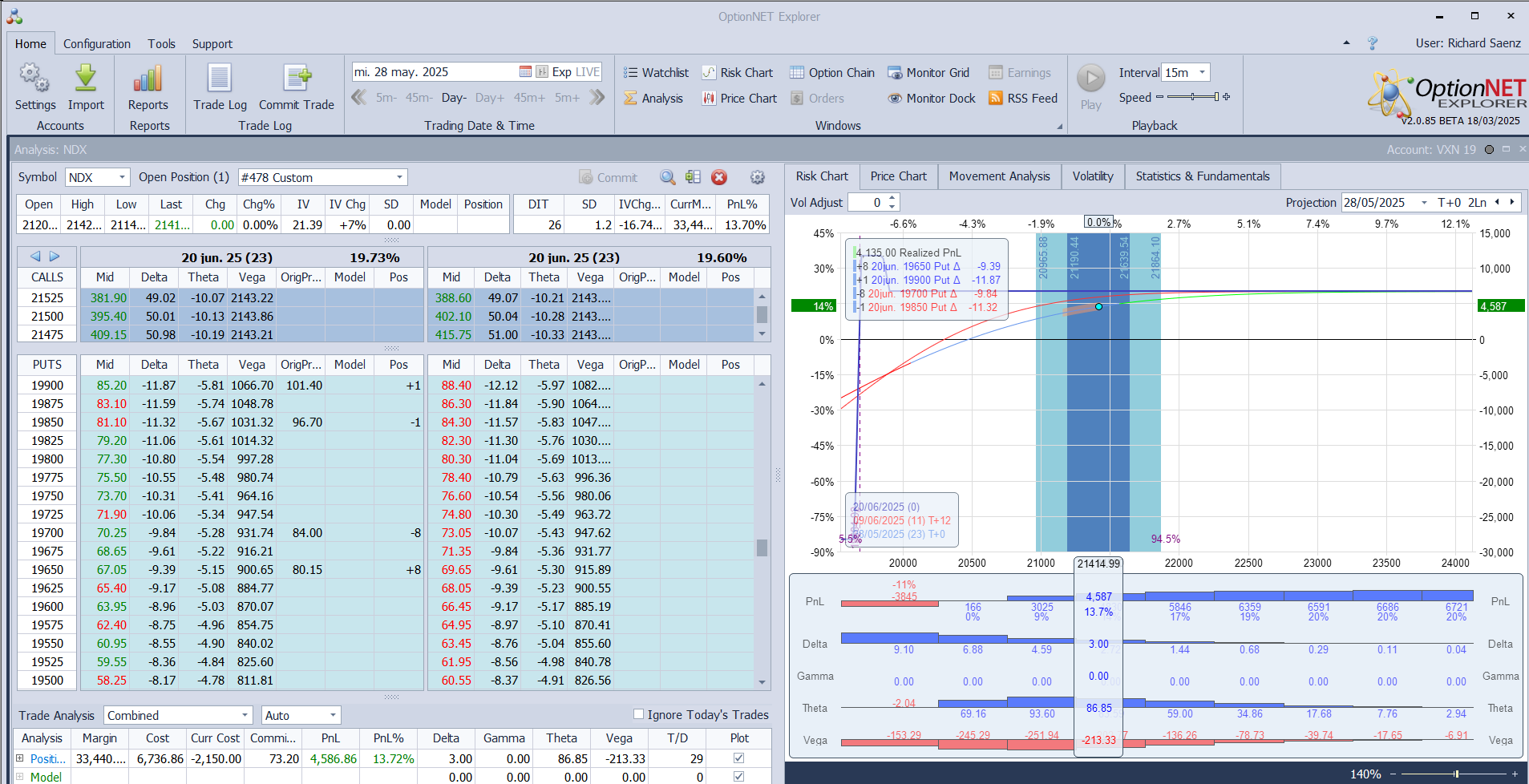Open Statistics & Fundamentals tab
This screenshot has height=784, width=1529.
1203,176
